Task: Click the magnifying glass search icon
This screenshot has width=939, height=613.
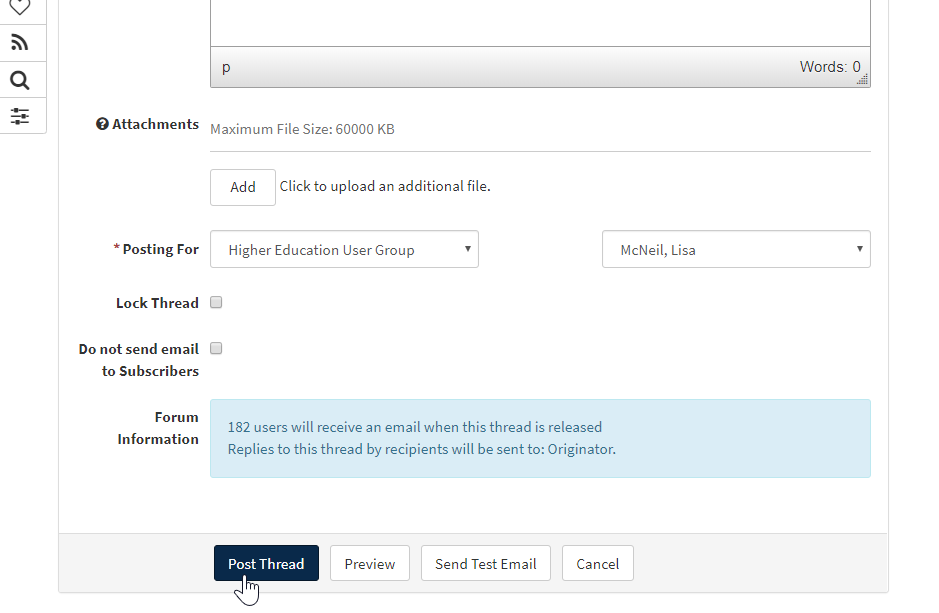Action: [x=20, y=80]
